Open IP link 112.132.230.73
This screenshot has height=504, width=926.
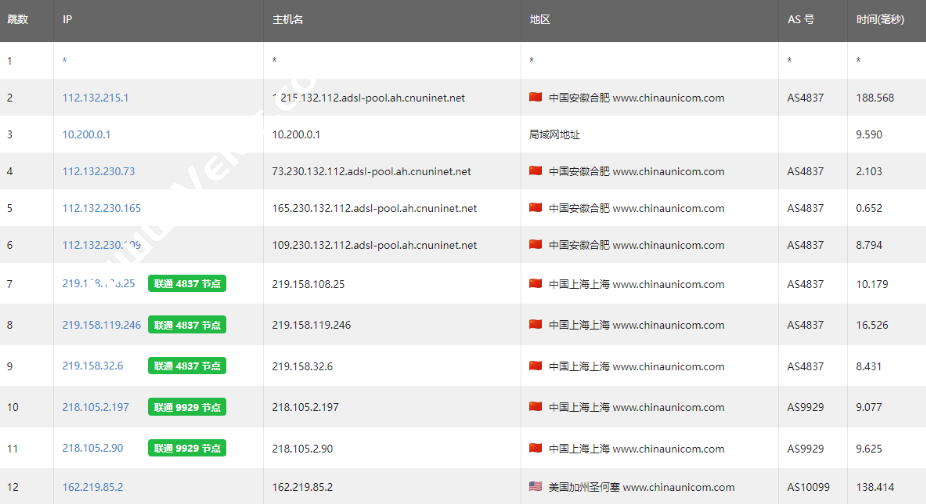98,171
